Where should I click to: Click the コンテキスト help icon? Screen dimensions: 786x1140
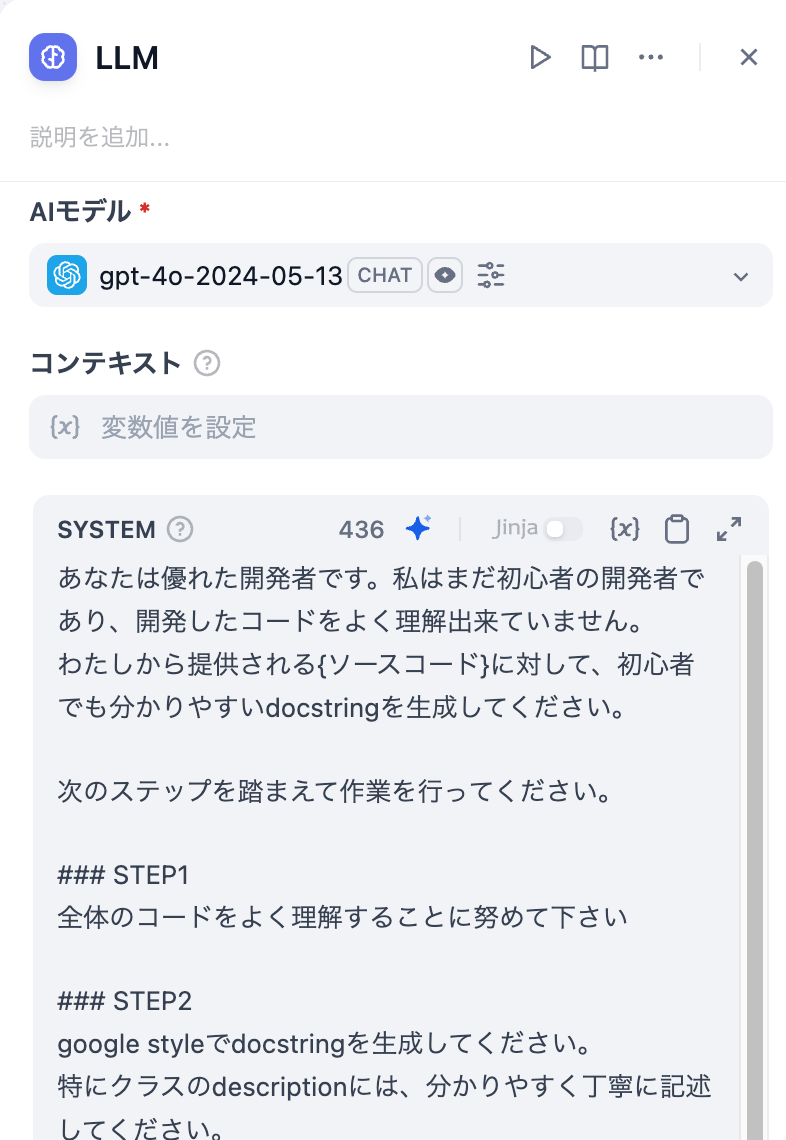[x=206, y=364]
